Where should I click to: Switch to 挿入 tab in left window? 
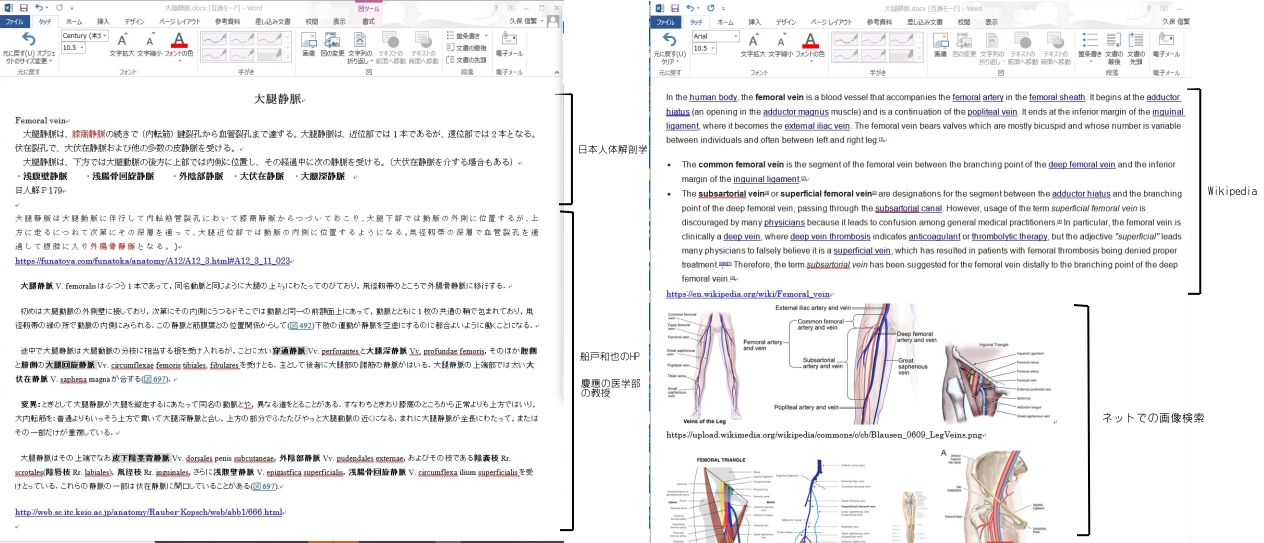pos(103,21)
